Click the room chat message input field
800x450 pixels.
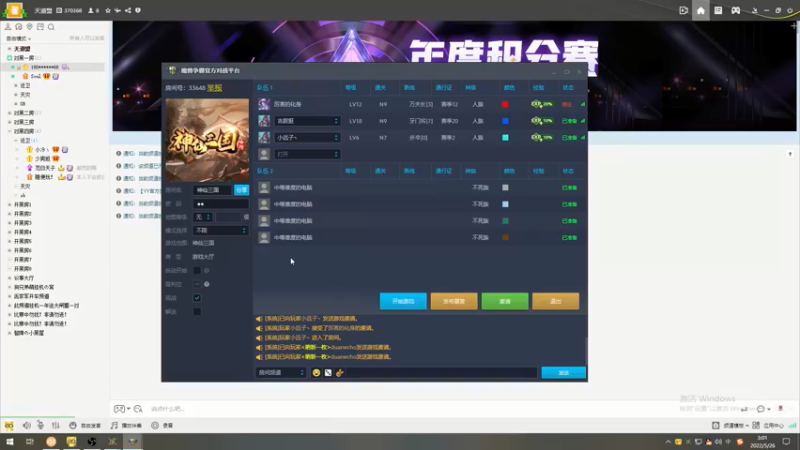(x=442, y=373)
